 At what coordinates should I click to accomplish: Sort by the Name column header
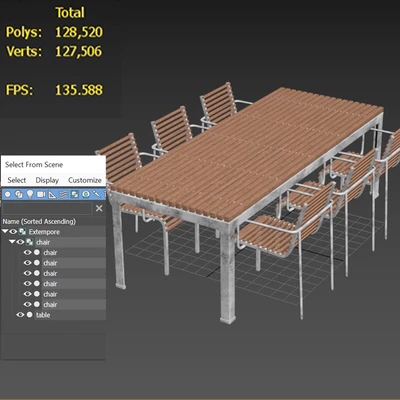(39, 221)
